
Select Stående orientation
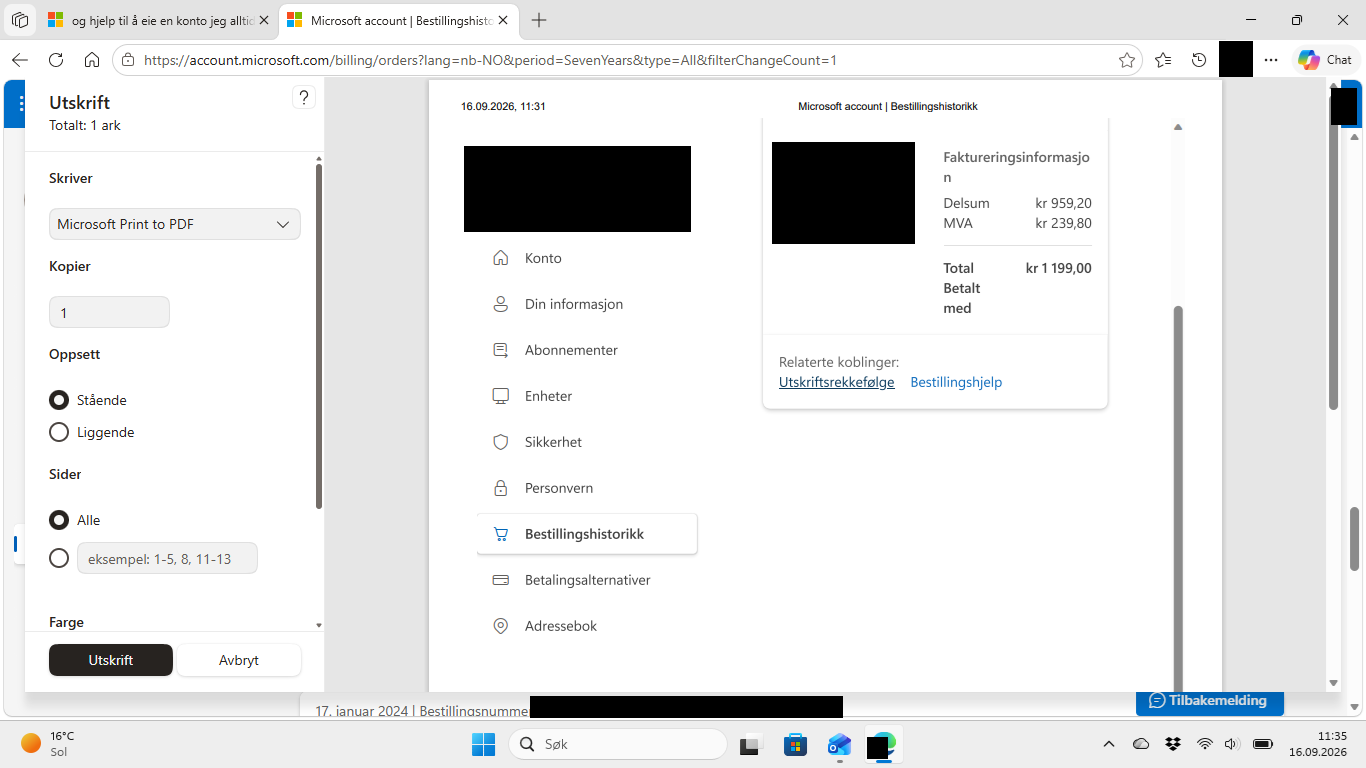(59, 400)
